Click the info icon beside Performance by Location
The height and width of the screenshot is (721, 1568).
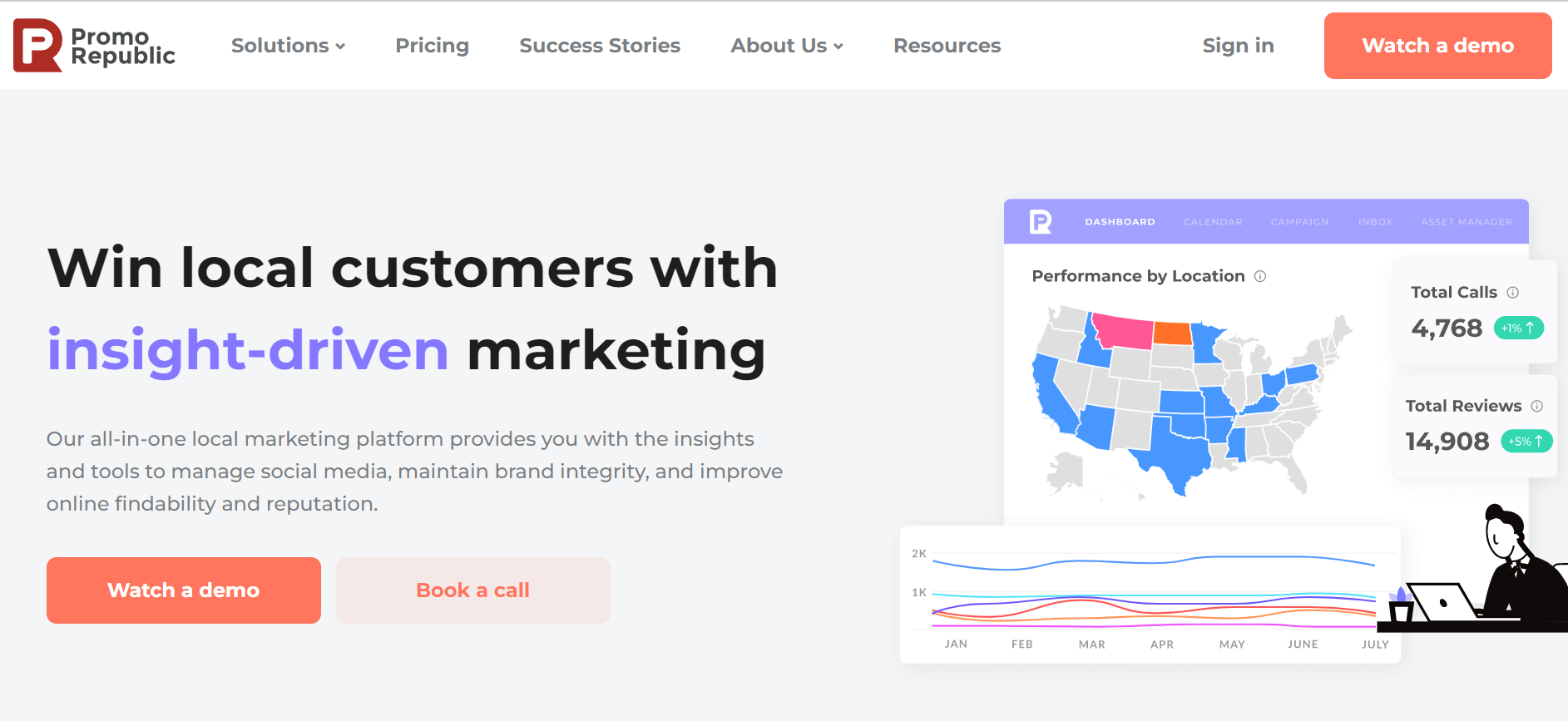click(x=1260, y=276)
